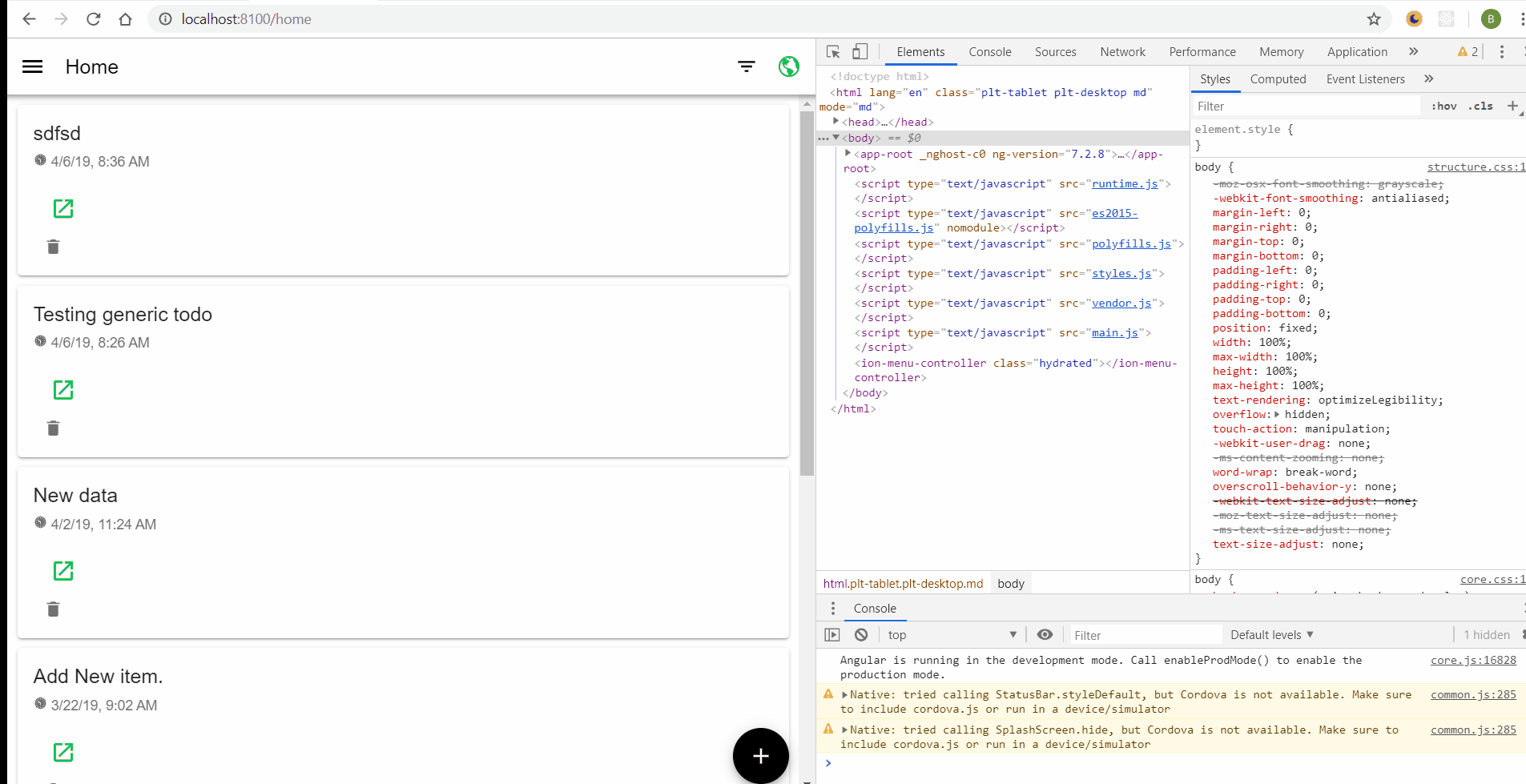1526x784 pixels.
Task: Add new style rule with plus icon
Action: pos(1512,106)
